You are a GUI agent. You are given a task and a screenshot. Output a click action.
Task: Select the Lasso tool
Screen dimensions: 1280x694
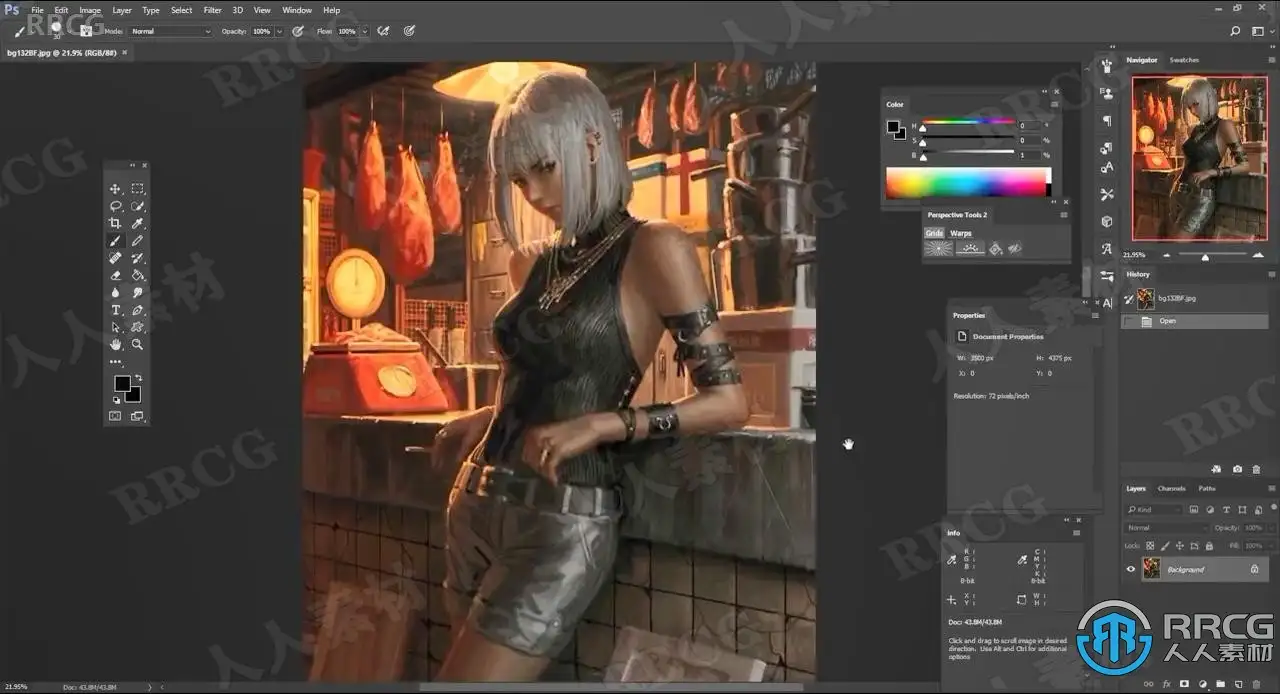[x=115, y=206]
